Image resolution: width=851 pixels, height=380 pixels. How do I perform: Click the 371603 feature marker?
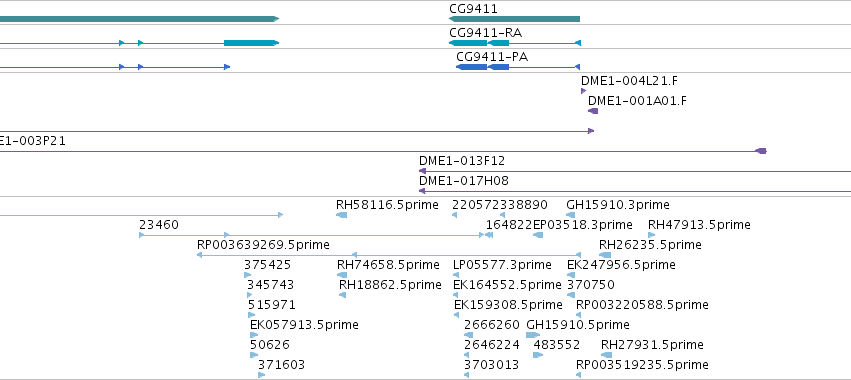click(x=261, y=375)
